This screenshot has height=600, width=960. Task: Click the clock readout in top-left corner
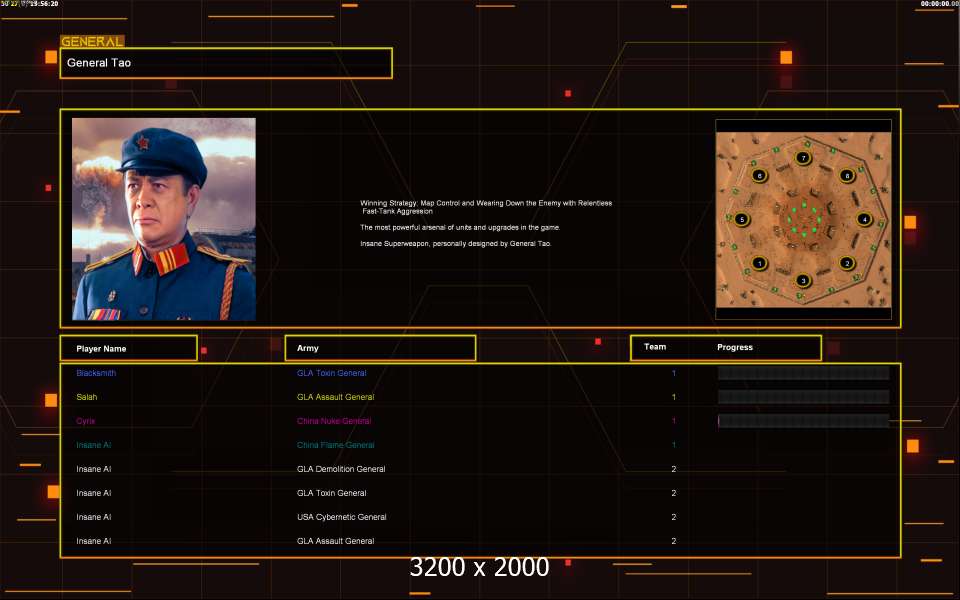click(30, 4)
